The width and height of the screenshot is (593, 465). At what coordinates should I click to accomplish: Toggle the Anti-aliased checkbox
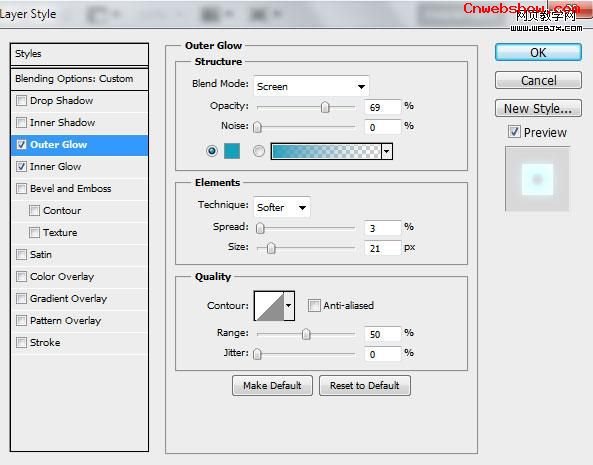(x=314, y=305)
